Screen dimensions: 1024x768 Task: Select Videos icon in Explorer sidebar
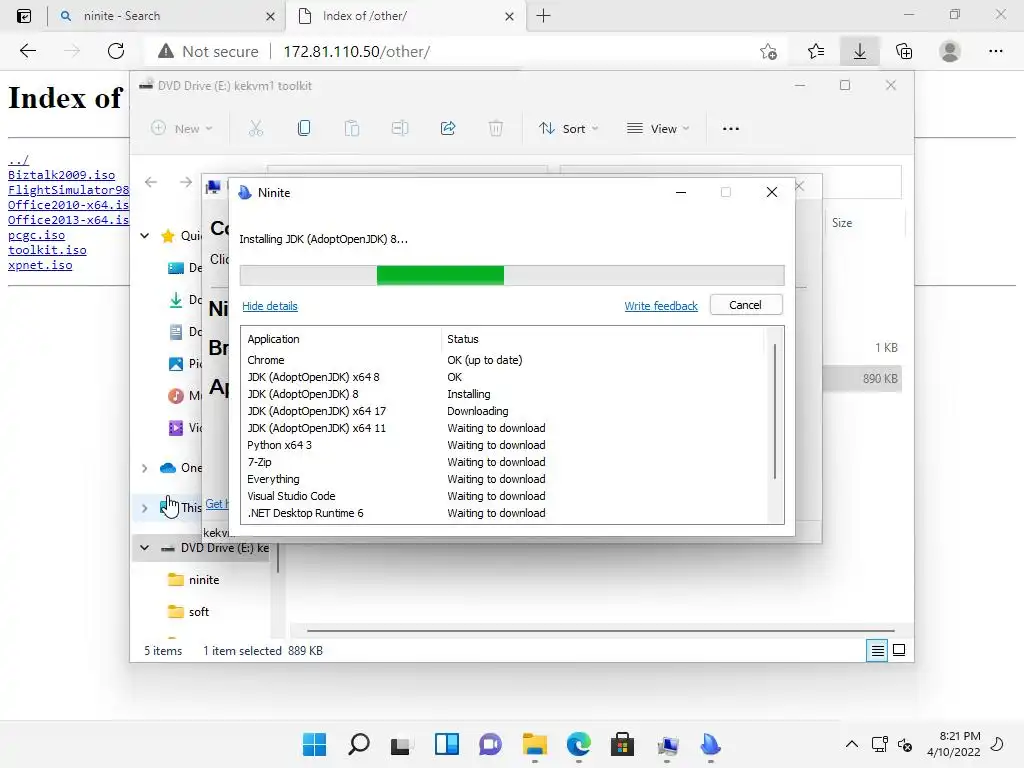tap(176, 428)
